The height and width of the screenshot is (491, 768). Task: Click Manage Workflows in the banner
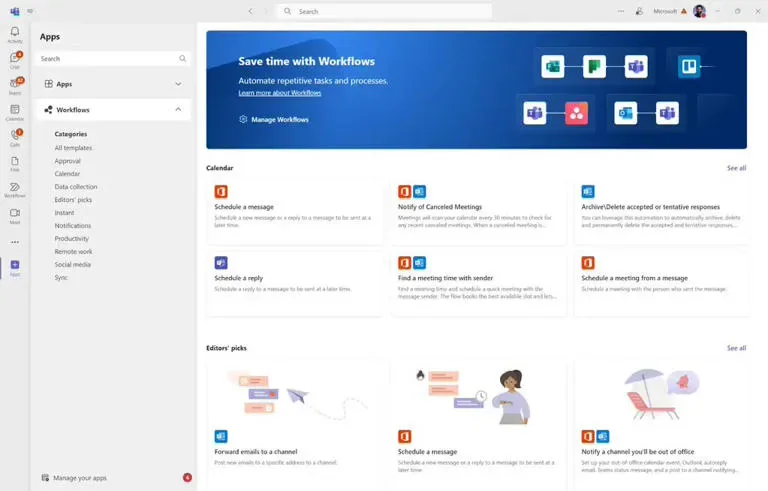click(x=280, y=119)
